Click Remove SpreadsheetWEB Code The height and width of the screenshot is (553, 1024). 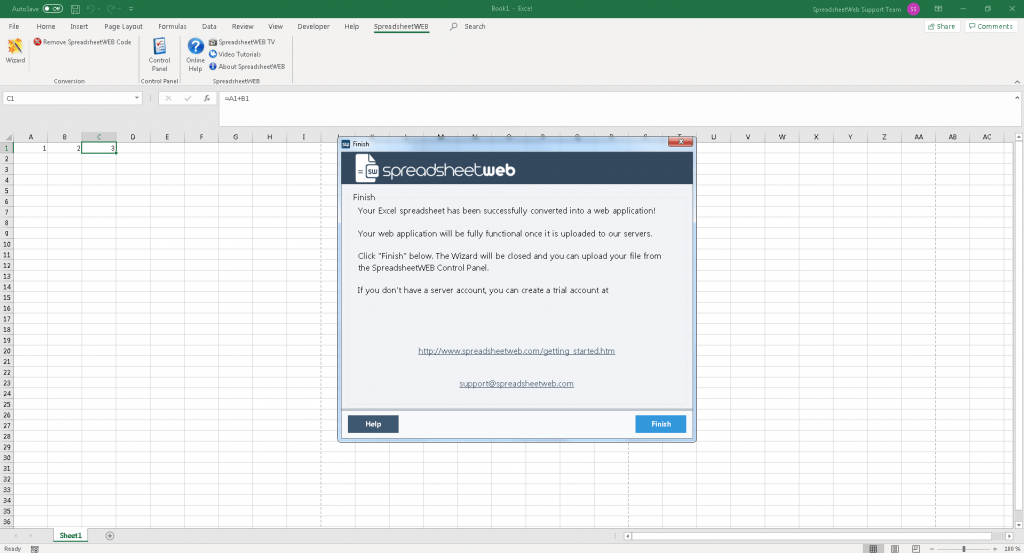pyautogui.click(x=82, y=42)
